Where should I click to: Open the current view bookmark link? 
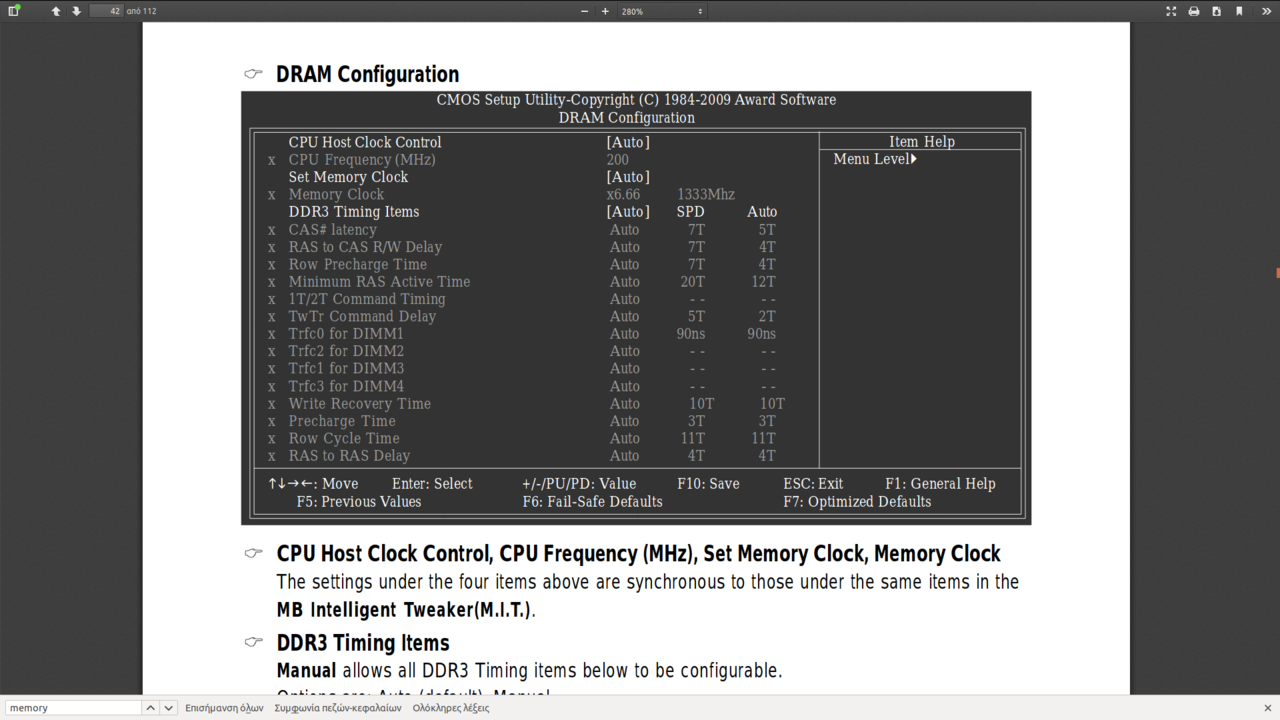pos(1239,11)
